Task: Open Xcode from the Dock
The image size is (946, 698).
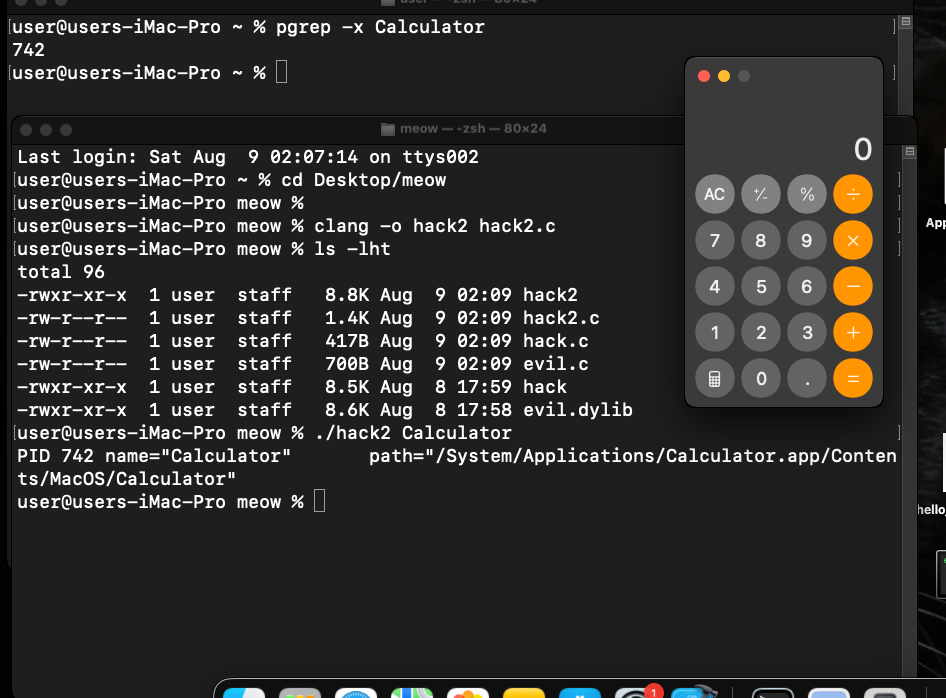Action: 693,691
